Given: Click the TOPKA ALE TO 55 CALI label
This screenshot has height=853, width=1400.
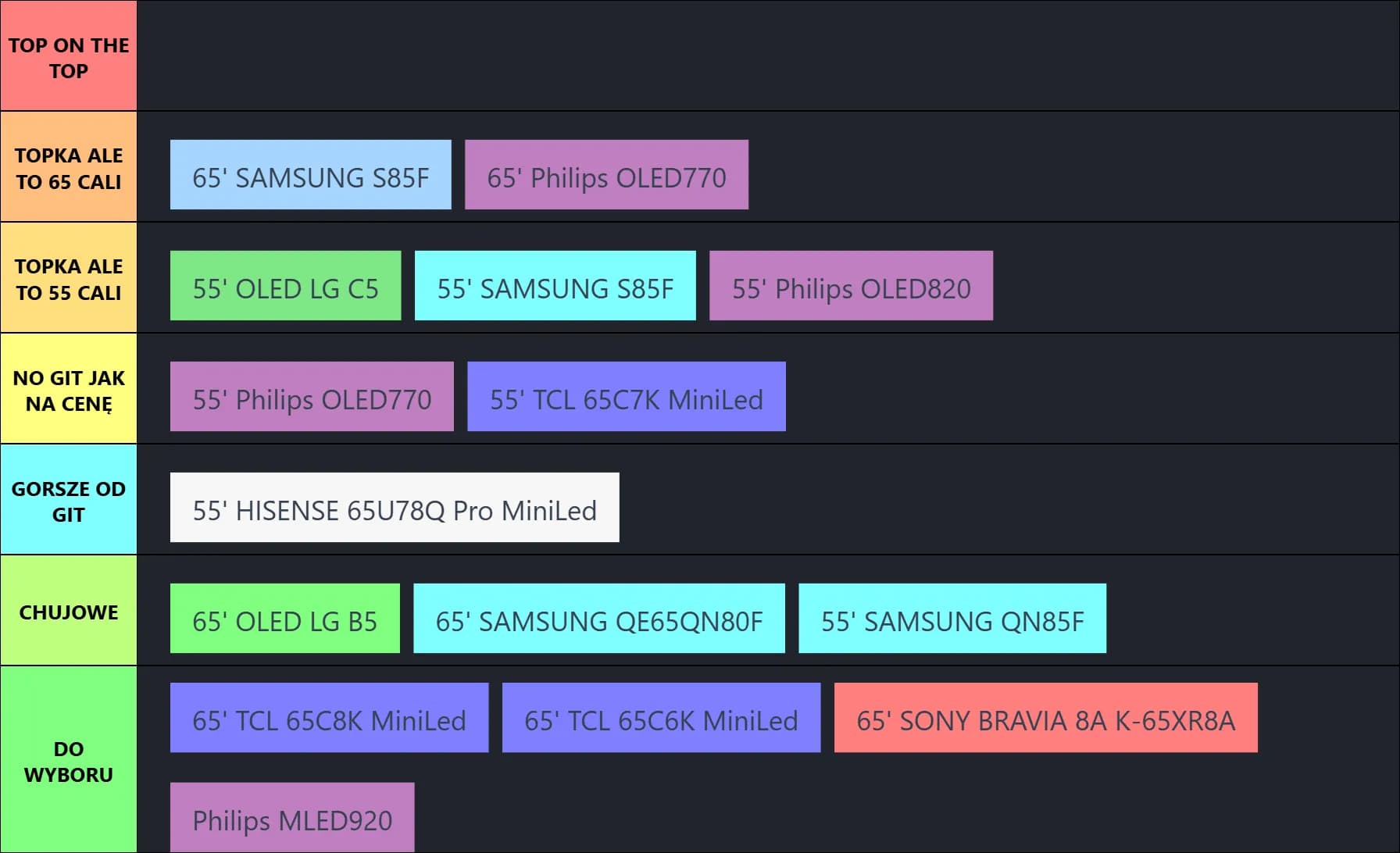Looking at the screenshot, I should click(x=69, y=279).
